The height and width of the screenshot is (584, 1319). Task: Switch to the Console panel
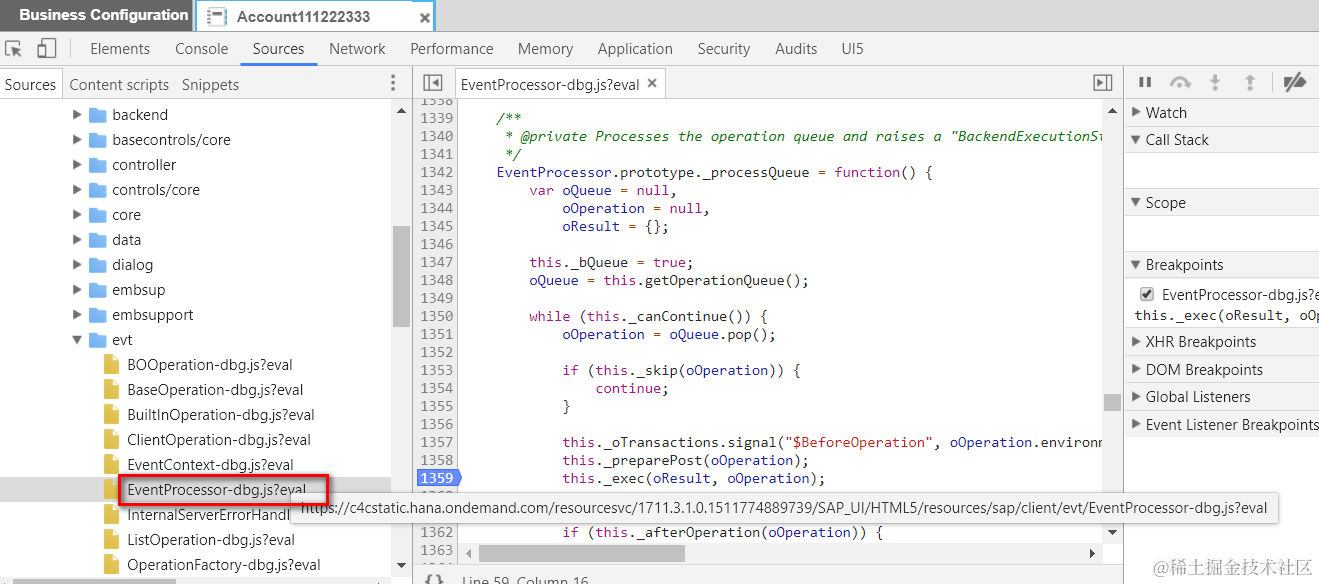tap(202, 48)
